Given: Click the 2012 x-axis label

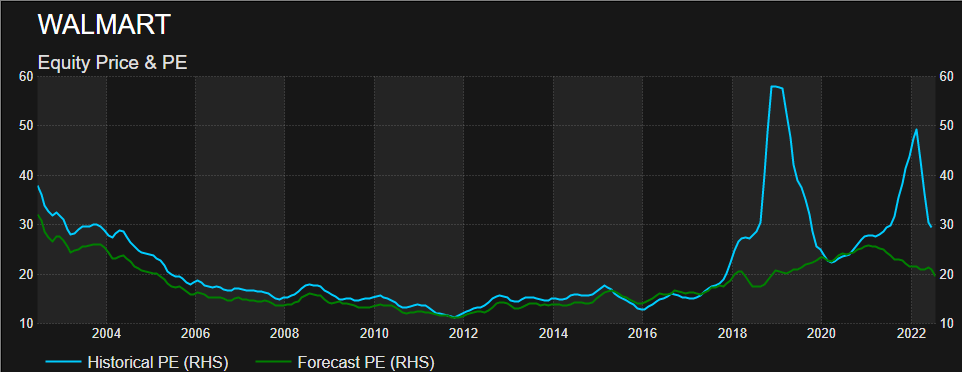Looking at the screenshot, I should click(x=463, y=333).
